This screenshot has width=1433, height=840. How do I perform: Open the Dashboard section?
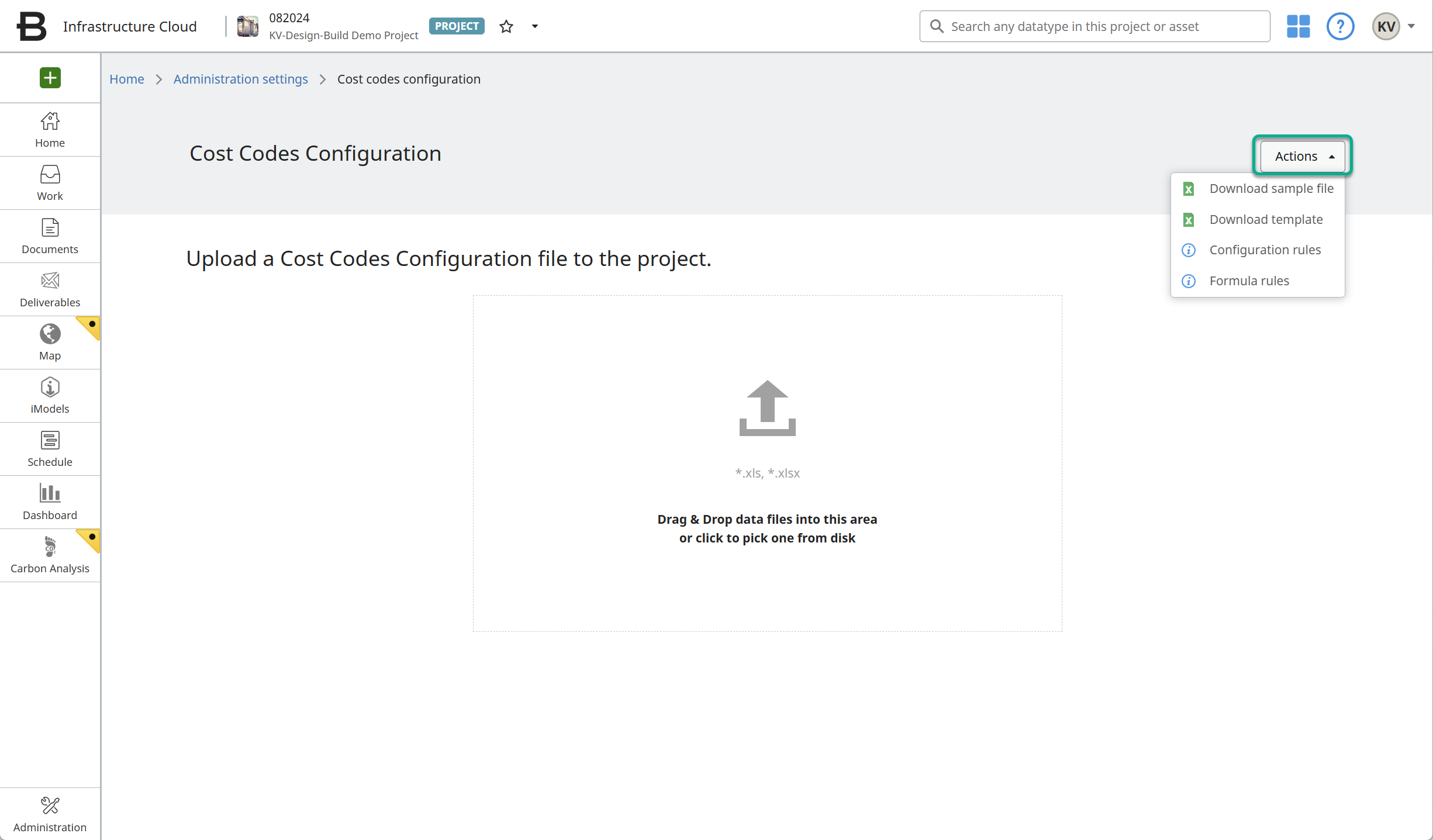[50, 502]
